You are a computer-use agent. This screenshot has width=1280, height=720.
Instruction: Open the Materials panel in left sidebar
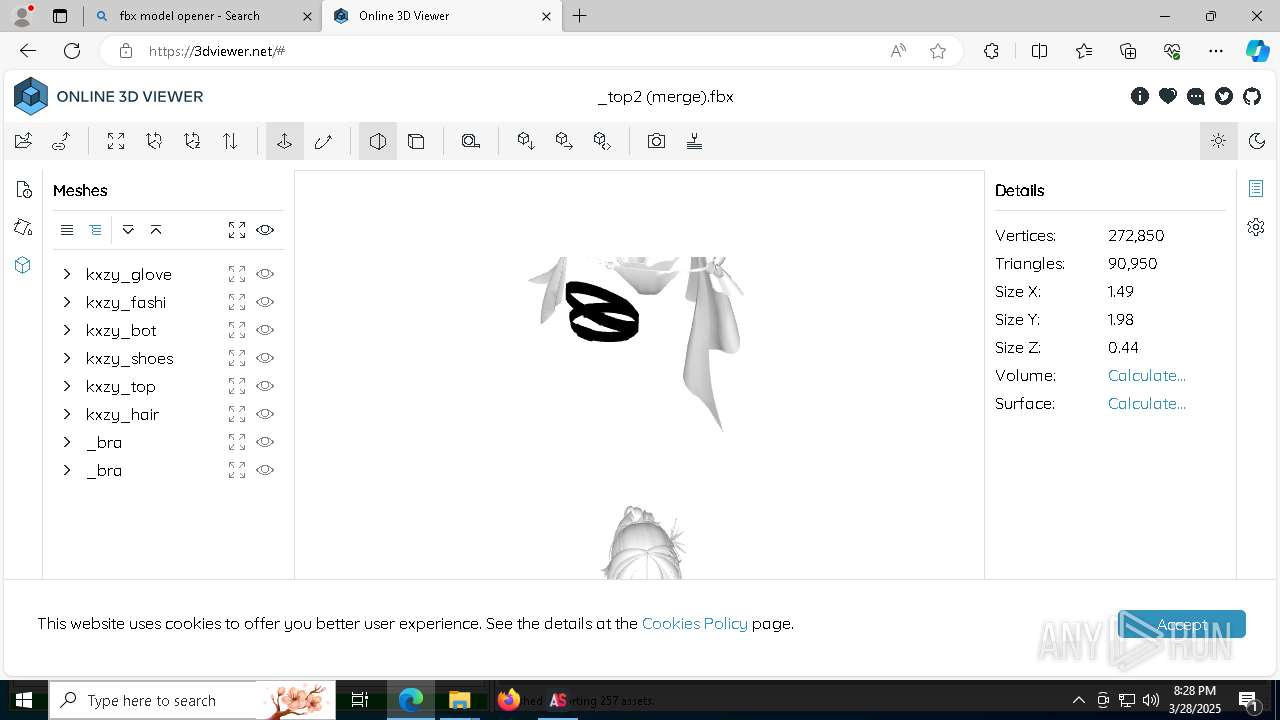click(24, 228)
